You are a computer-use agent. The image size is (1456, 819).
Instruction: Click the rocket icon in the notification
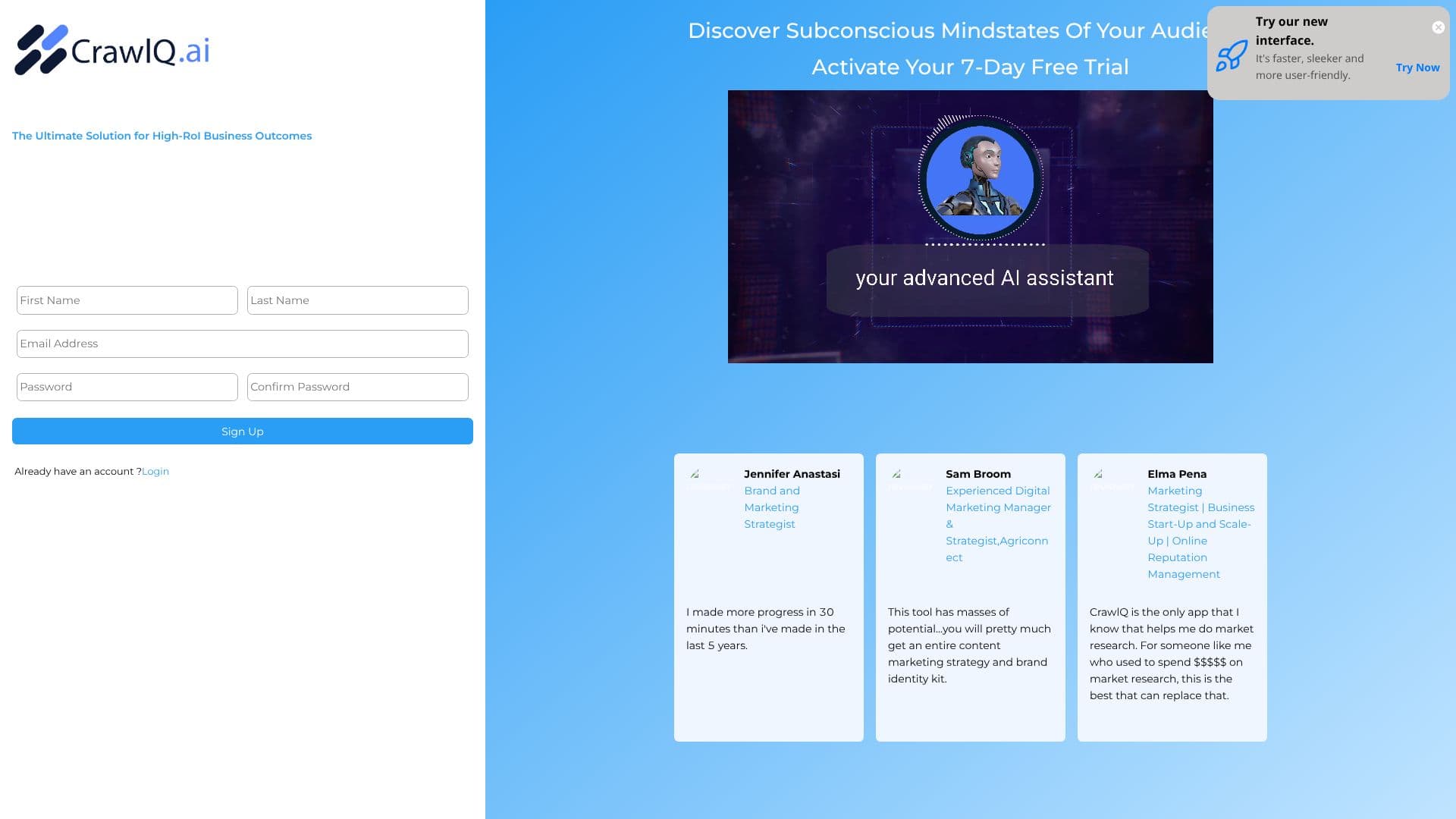pyautogui.click(x=1232, y=56)
